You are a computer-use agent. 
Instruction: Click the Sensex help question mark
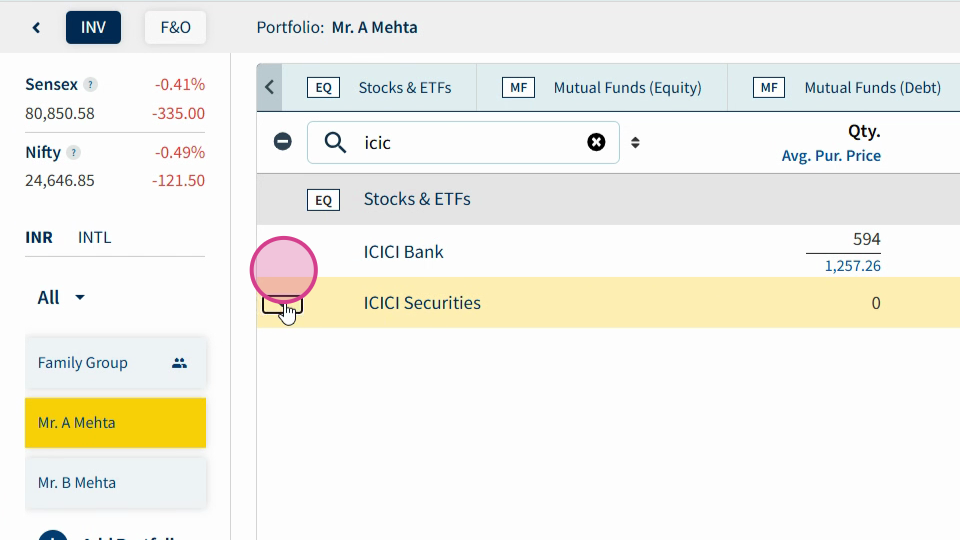click(90, 84)
